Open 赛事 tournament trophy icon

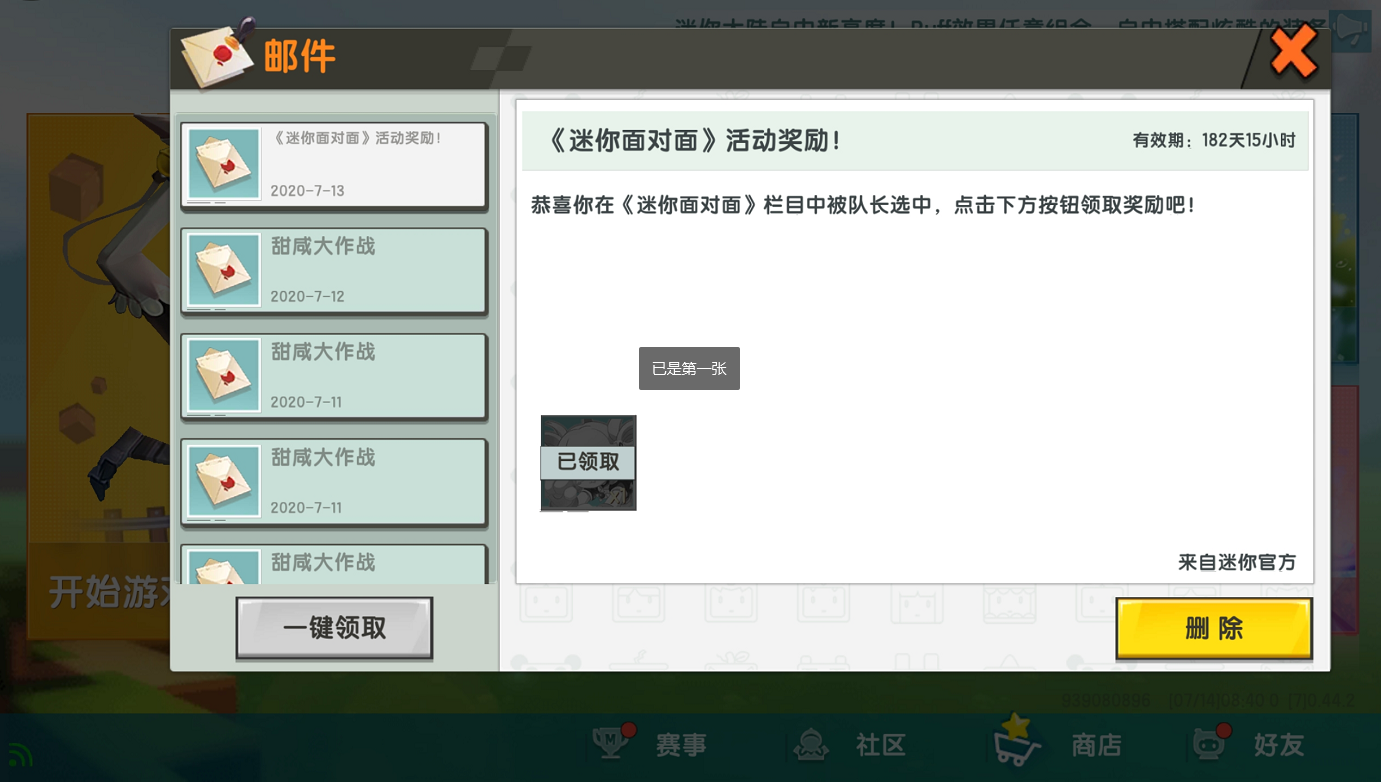tap(612, 744)
